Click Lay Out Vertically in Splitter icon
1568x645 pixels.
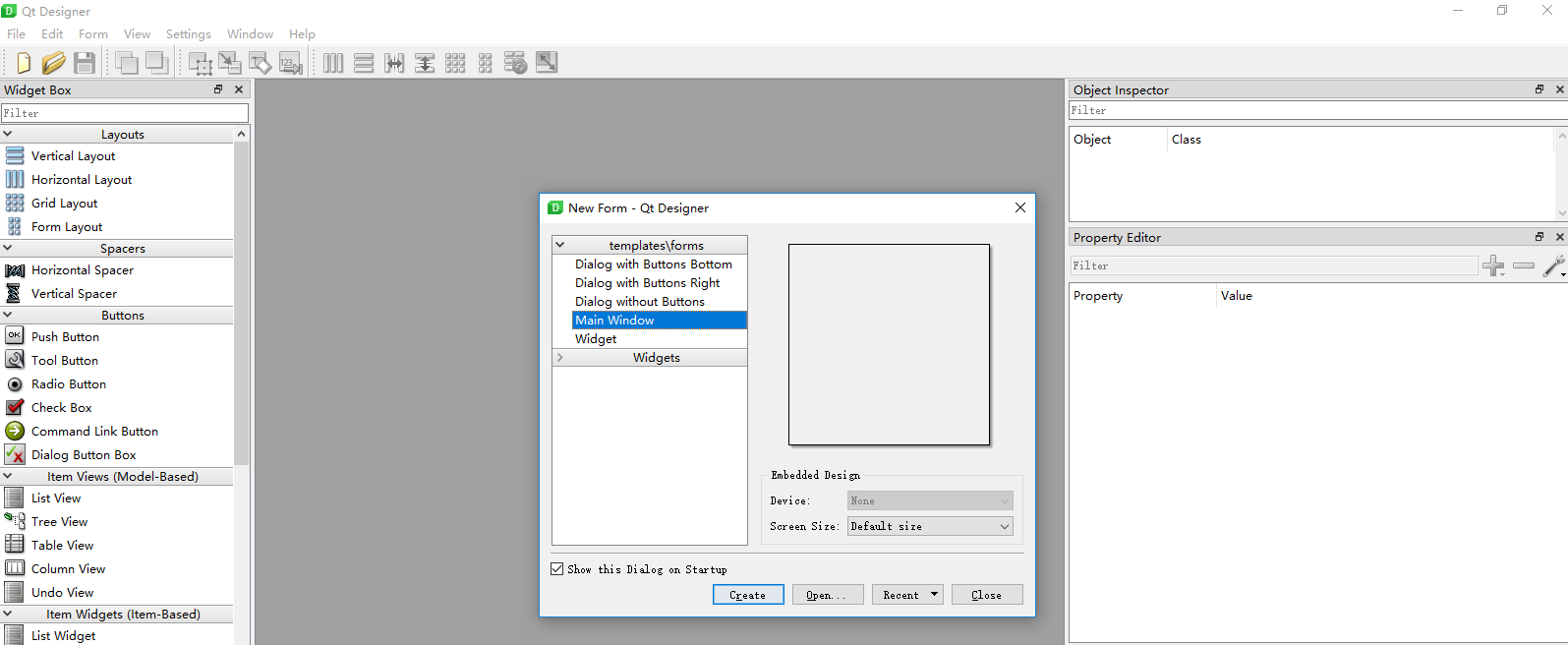[x=425, y=63]
